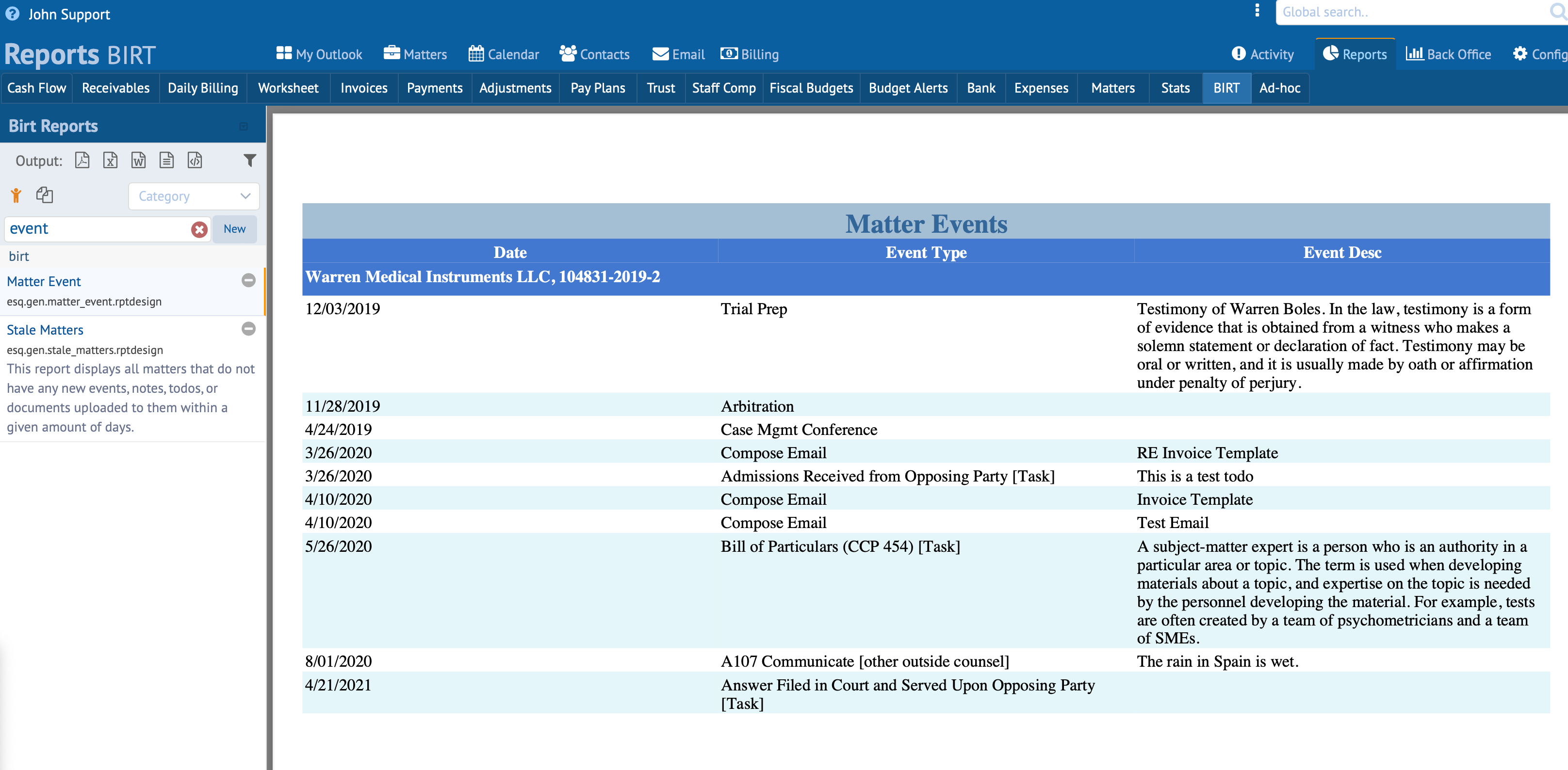Open the vertical three-dot menu
1568x770 pixels.
(x=1257, y=10)
